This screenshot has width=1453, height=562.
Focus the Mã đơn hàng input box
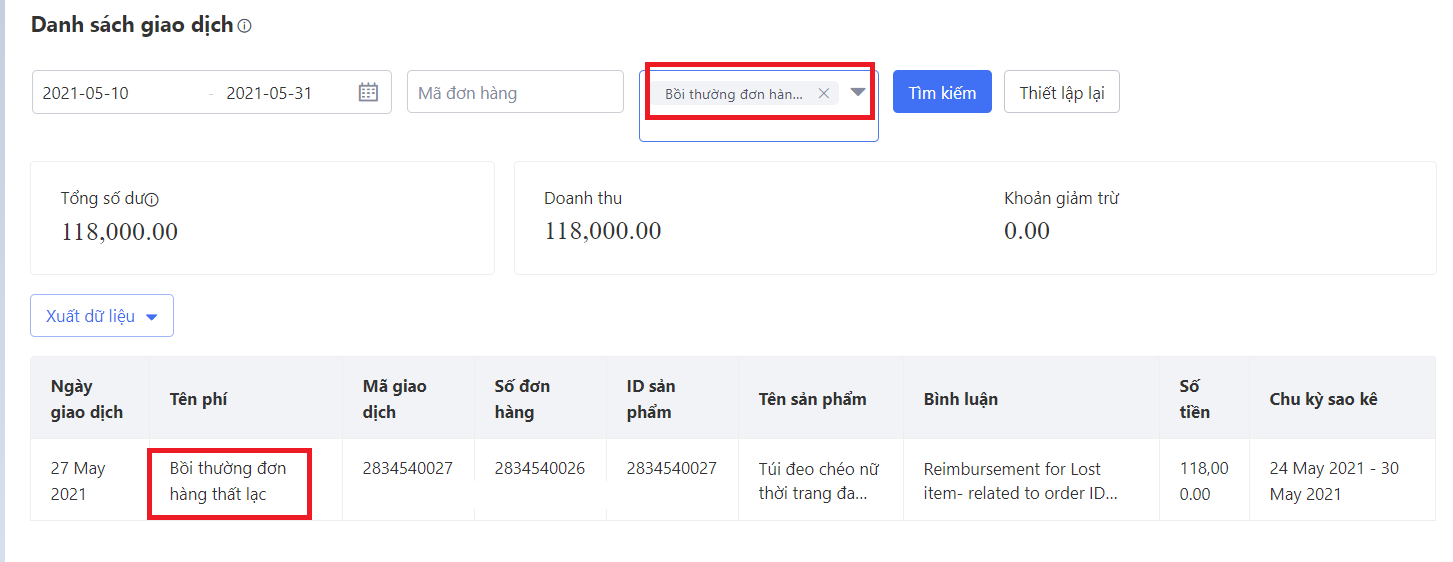click(x=514, y=93)
